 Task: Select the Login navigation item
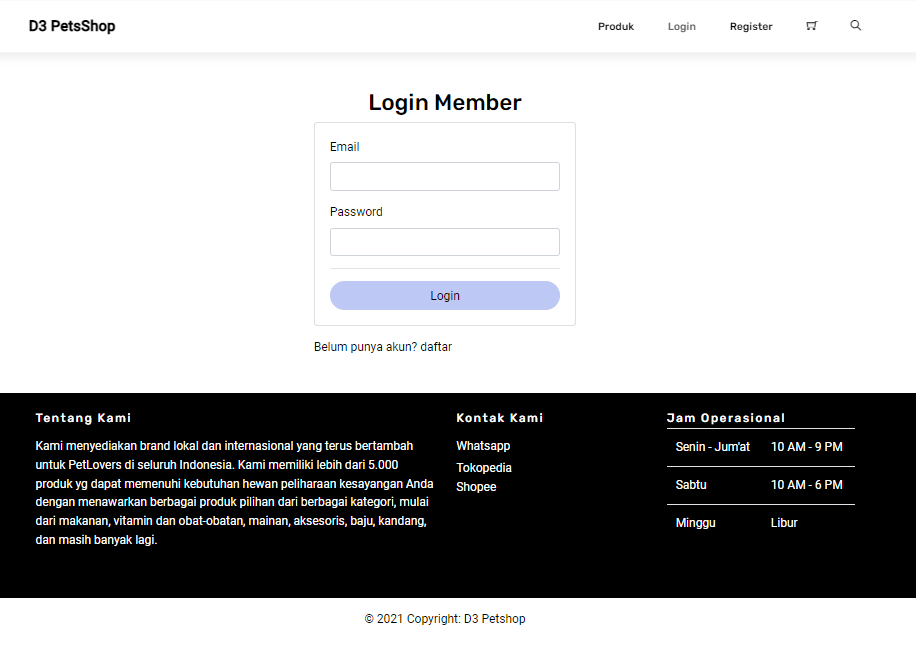point(681,26)
